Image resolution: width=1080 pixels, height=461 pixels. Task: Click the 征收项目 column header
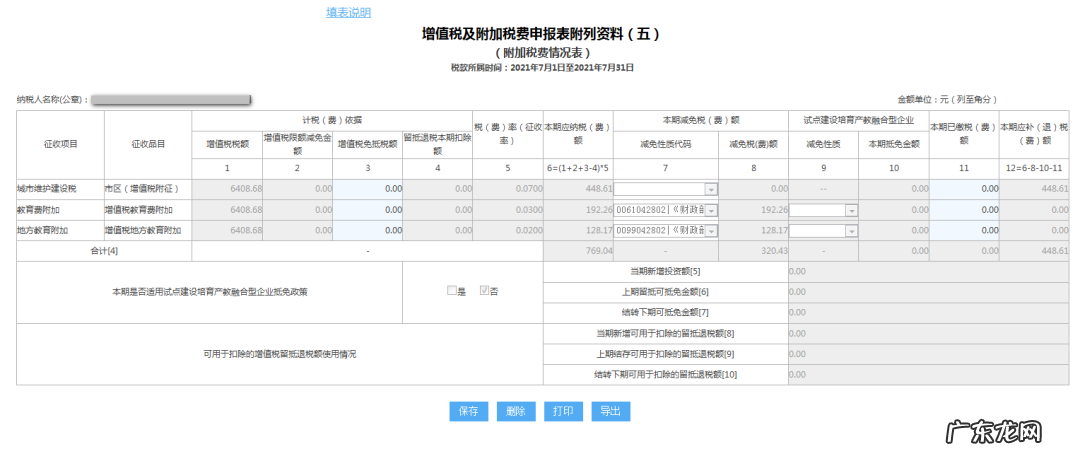pyautogui.click(x=61, y=144)
